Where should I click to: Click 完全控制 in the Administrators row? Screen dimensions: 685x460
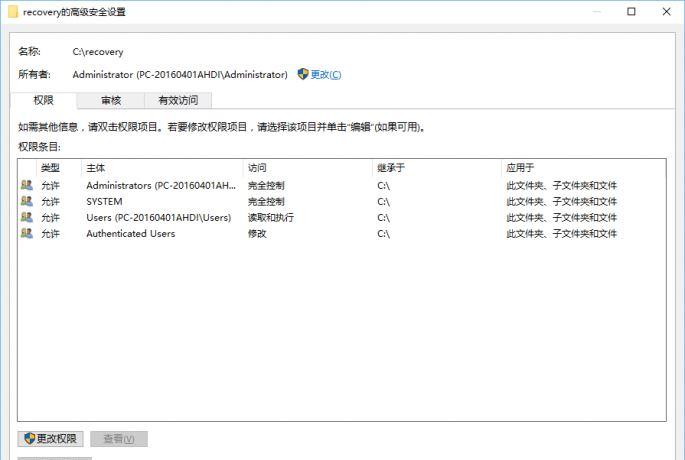266,185
